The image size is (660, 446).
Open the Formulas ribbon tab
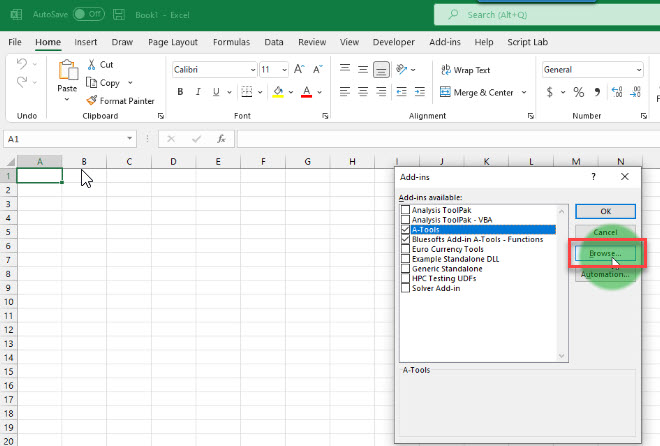coord(231,43)
